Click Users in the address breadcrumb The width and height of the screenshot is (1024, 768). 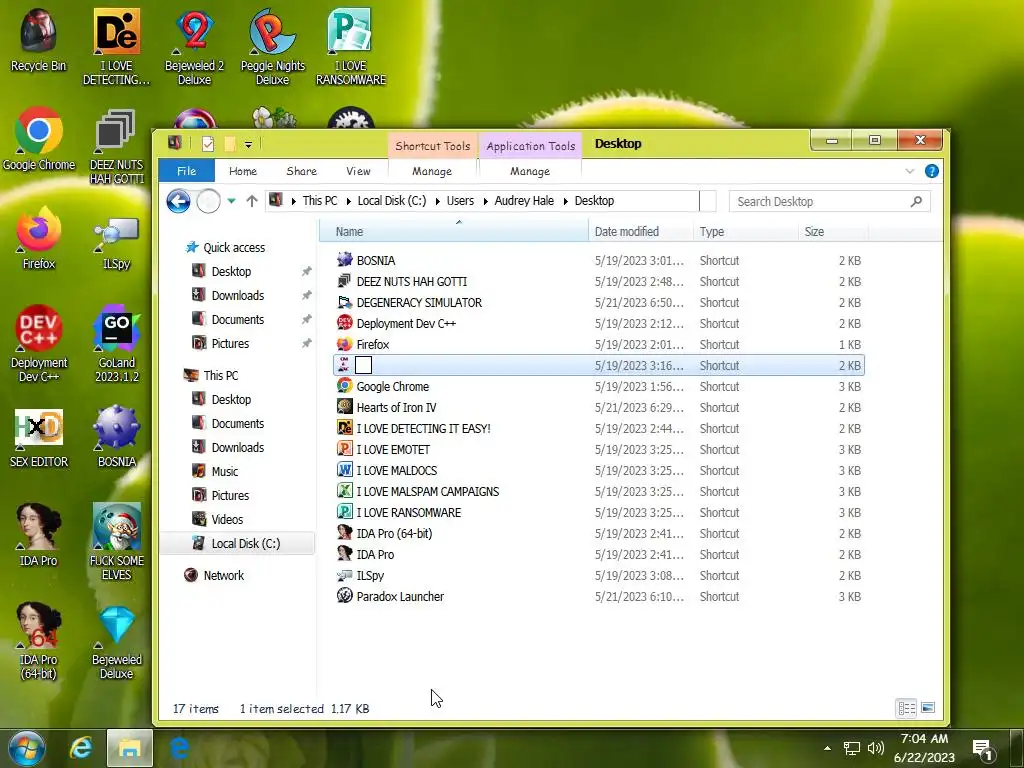coord(460,201)
